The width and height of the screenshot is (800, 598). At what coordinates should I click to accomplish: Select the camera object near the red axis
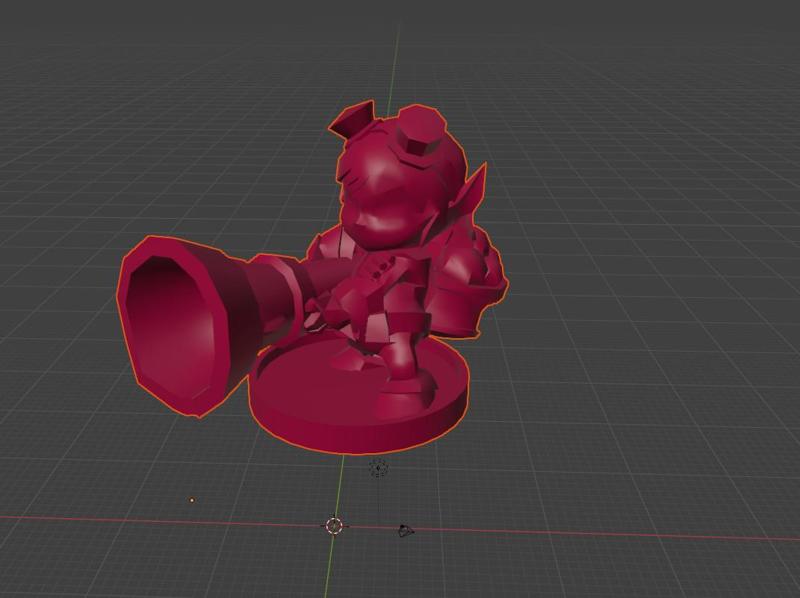coord(405,531)
